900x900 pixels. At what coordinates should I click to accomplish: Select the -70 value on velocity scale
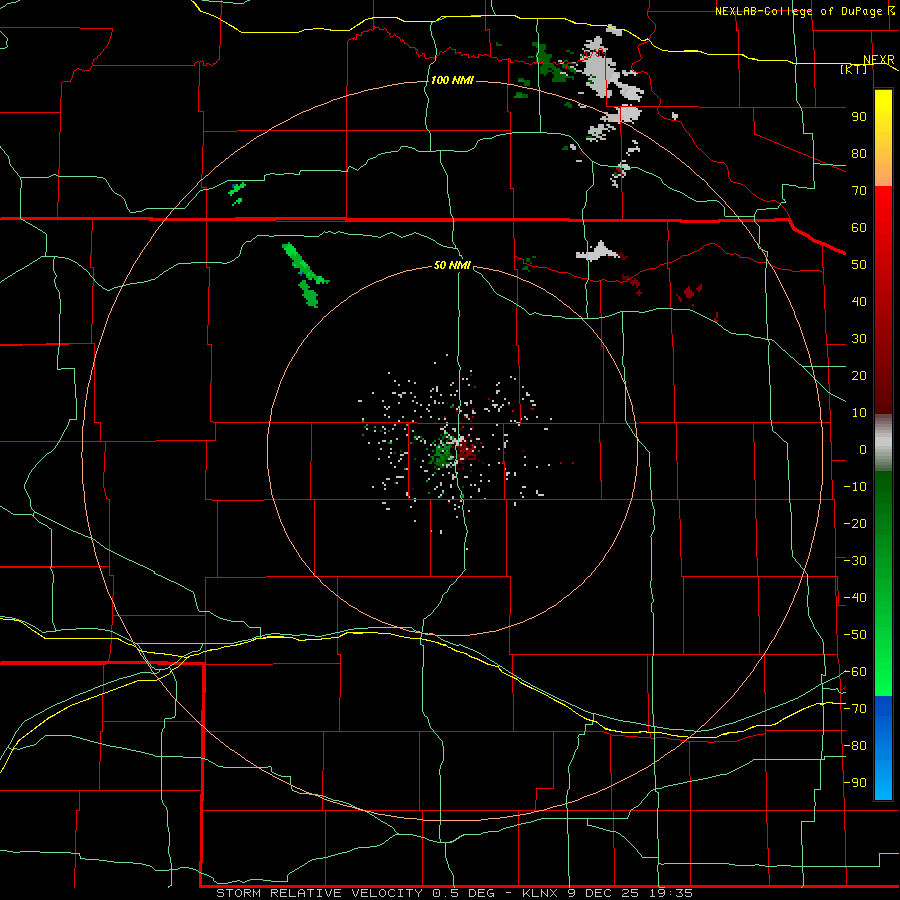(855, 709)
